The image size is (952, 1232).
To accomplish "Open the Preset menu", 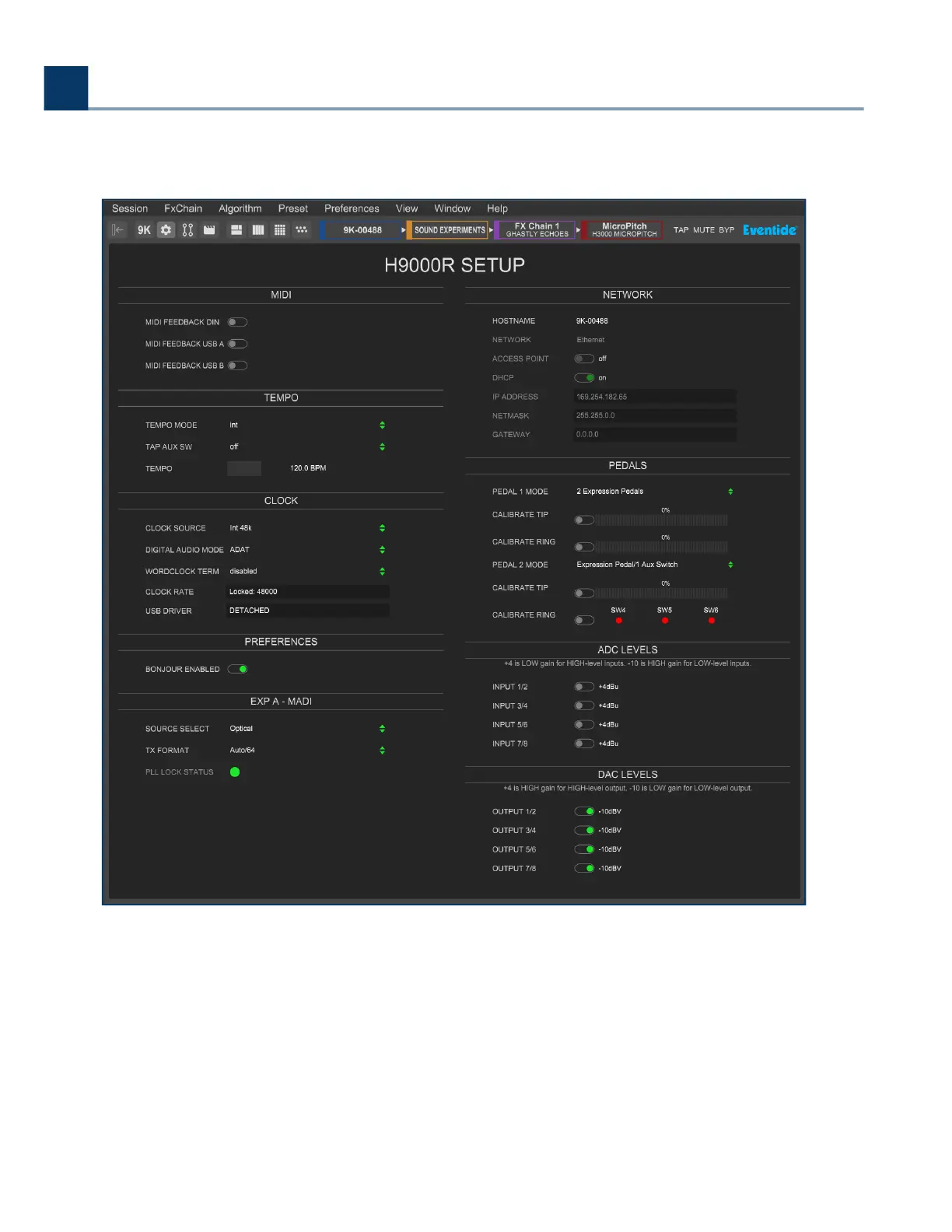I will coord(293,208).
